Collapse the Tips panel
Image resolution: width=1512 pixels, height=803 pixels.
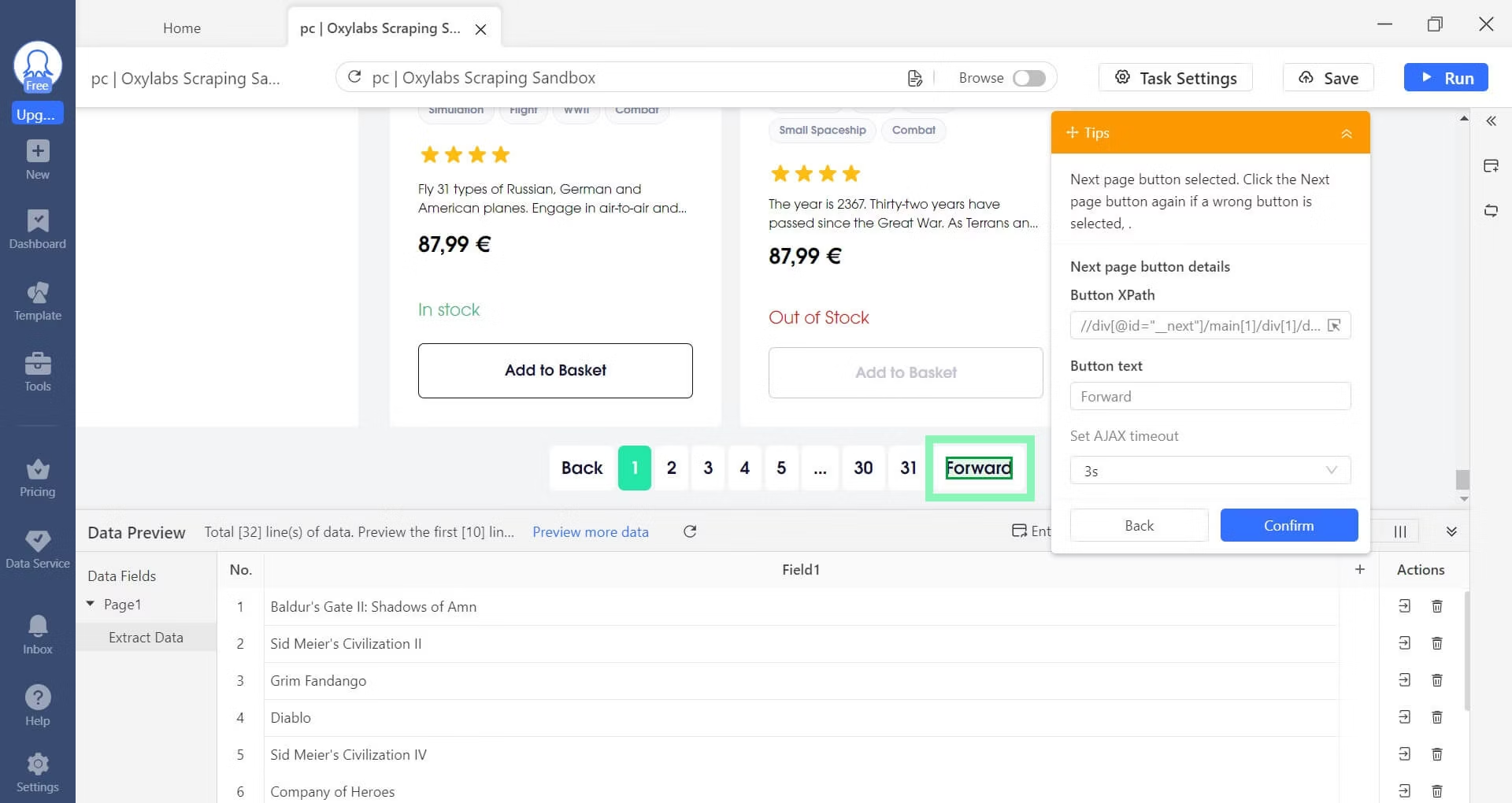(1346, 133)
